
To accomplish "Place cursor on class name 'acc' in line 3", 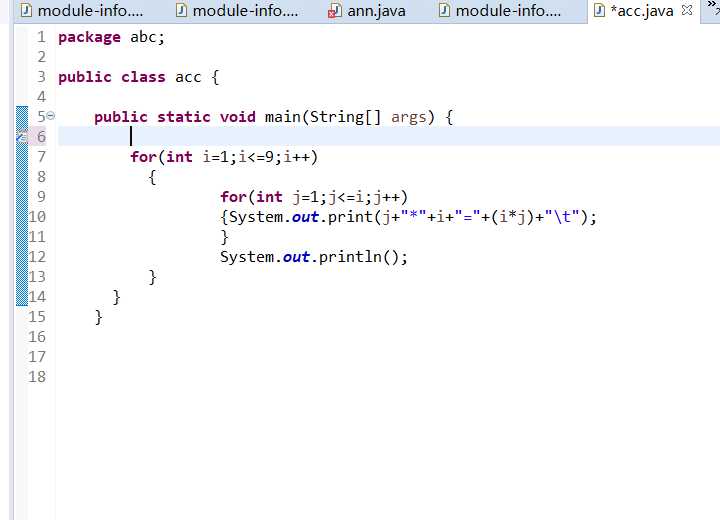I will [188, 77].
